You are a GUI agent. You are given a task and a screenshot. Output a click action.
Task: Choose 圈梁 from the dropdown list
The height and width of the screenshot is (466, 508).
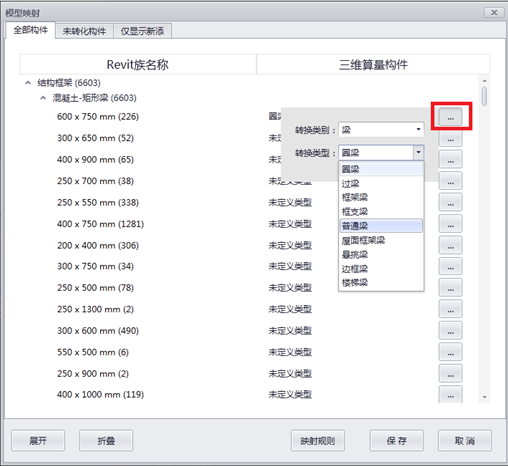(x=381, y=169)
